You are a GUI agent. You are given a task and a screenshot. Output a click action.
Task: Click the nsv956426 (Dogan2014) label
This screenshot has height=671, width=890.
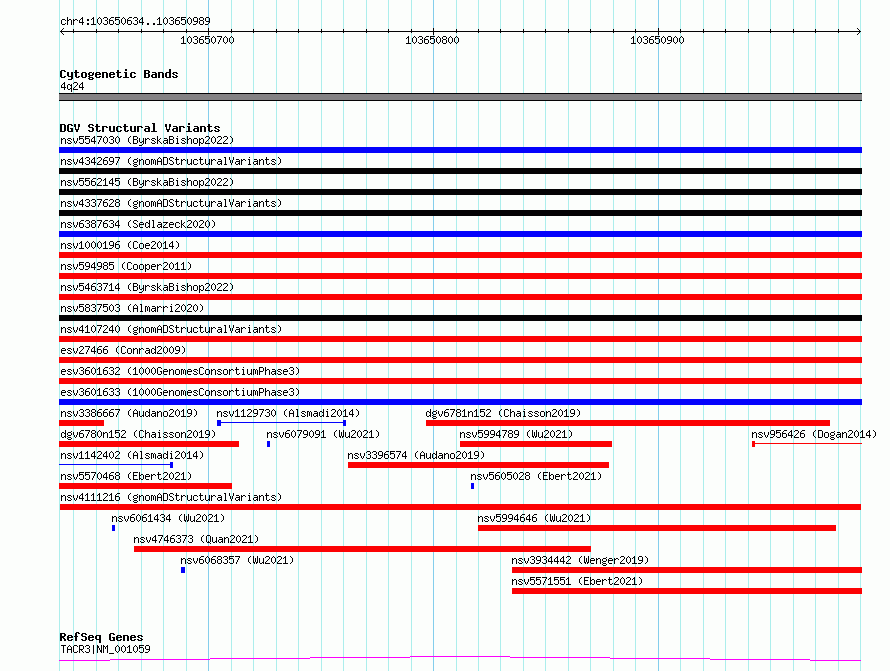814,434
